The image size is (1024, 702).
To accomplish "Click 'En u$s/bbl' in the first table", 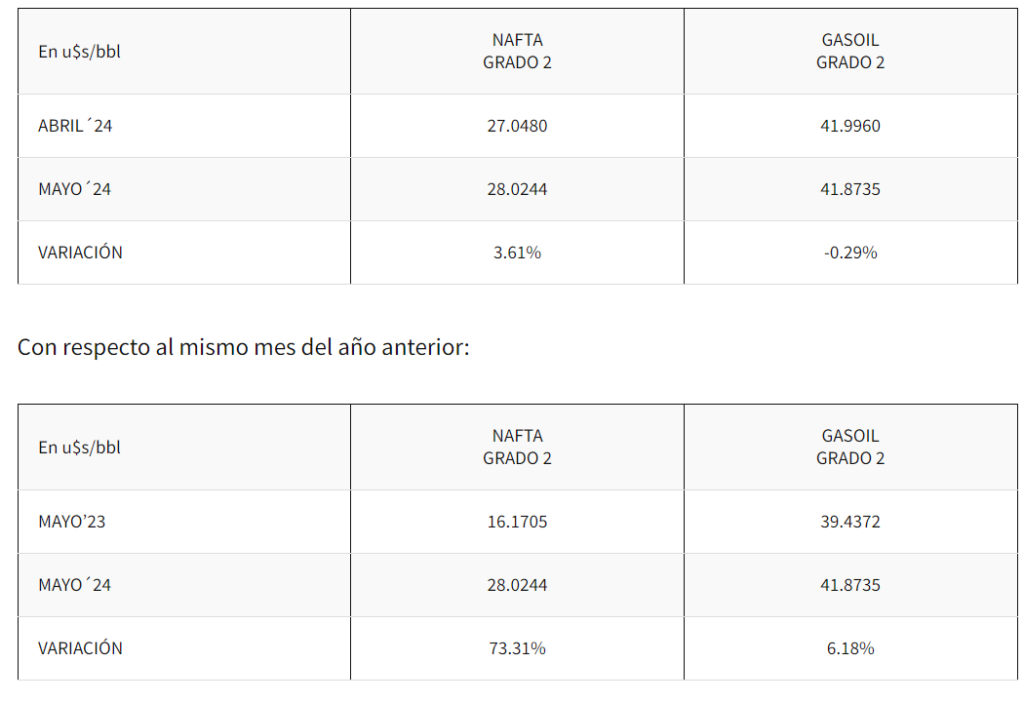I will 79,52.
